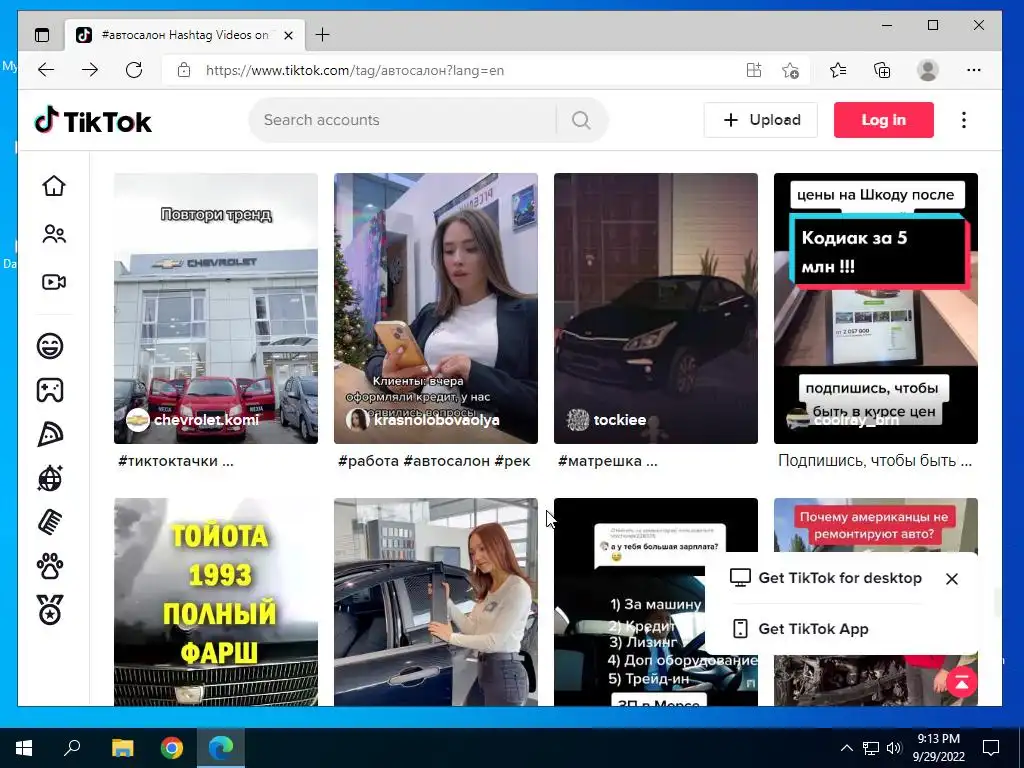
Task: Select the Gaming controller category icon
Action: coord(50,390)
